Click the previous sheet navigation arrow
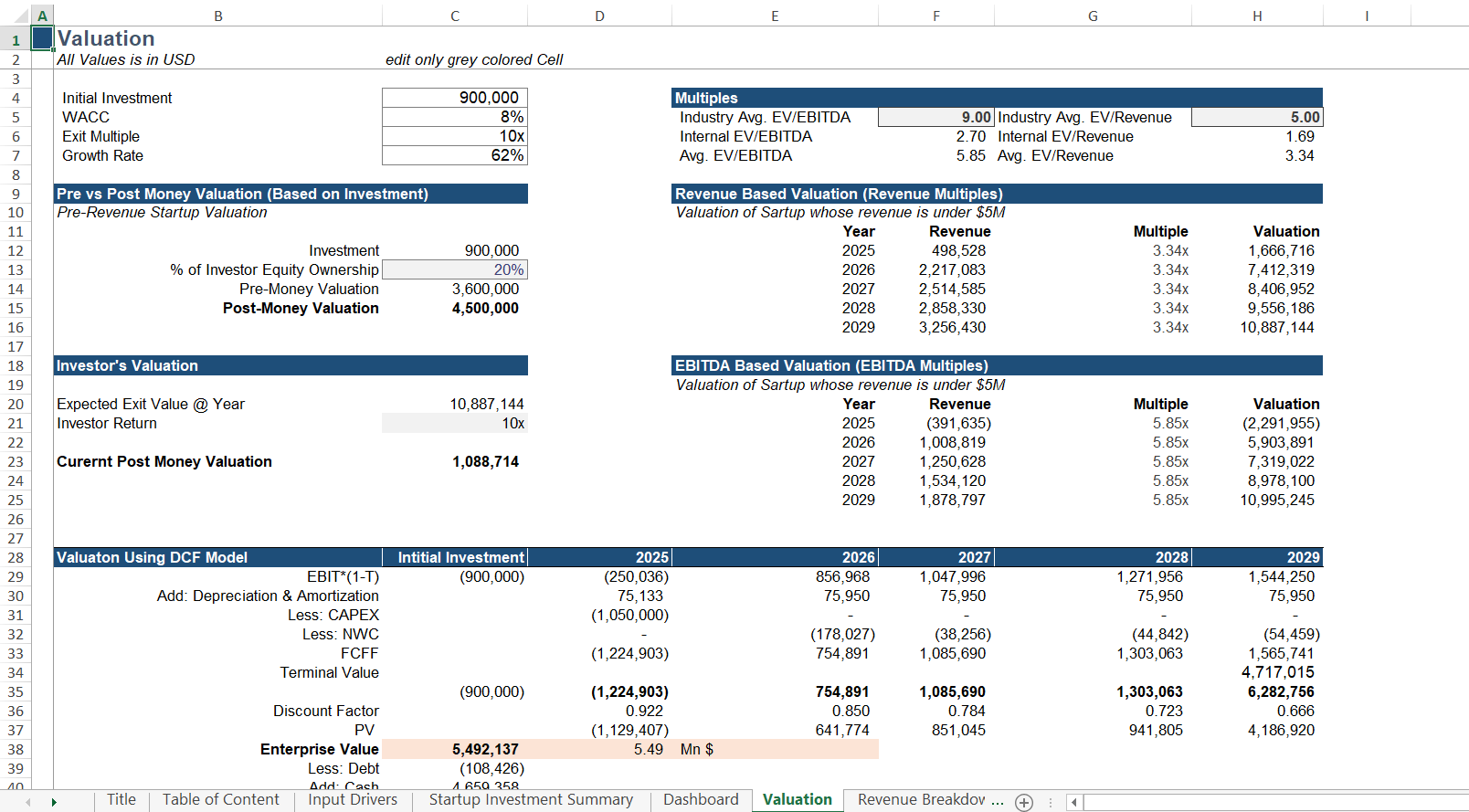 28,802
